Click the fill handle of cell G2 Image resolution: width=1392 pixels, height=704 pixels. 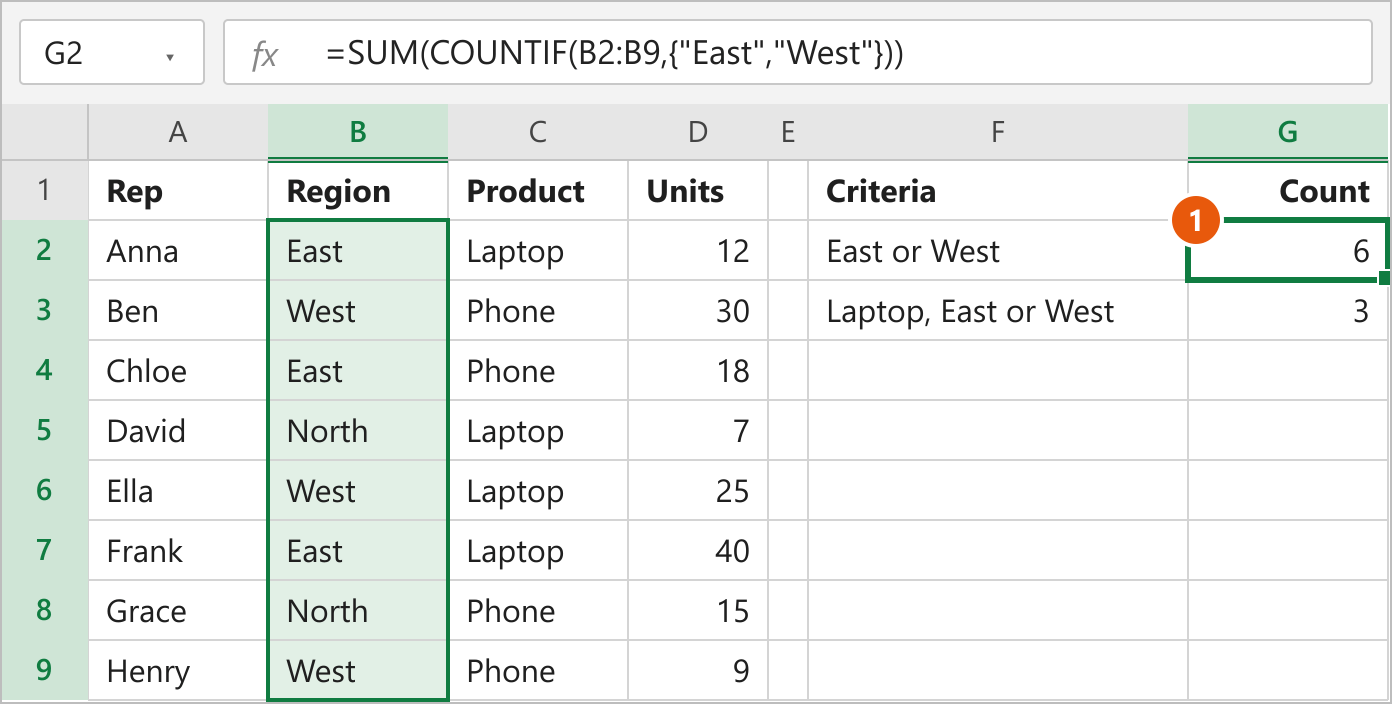[x=1384, y=278]
